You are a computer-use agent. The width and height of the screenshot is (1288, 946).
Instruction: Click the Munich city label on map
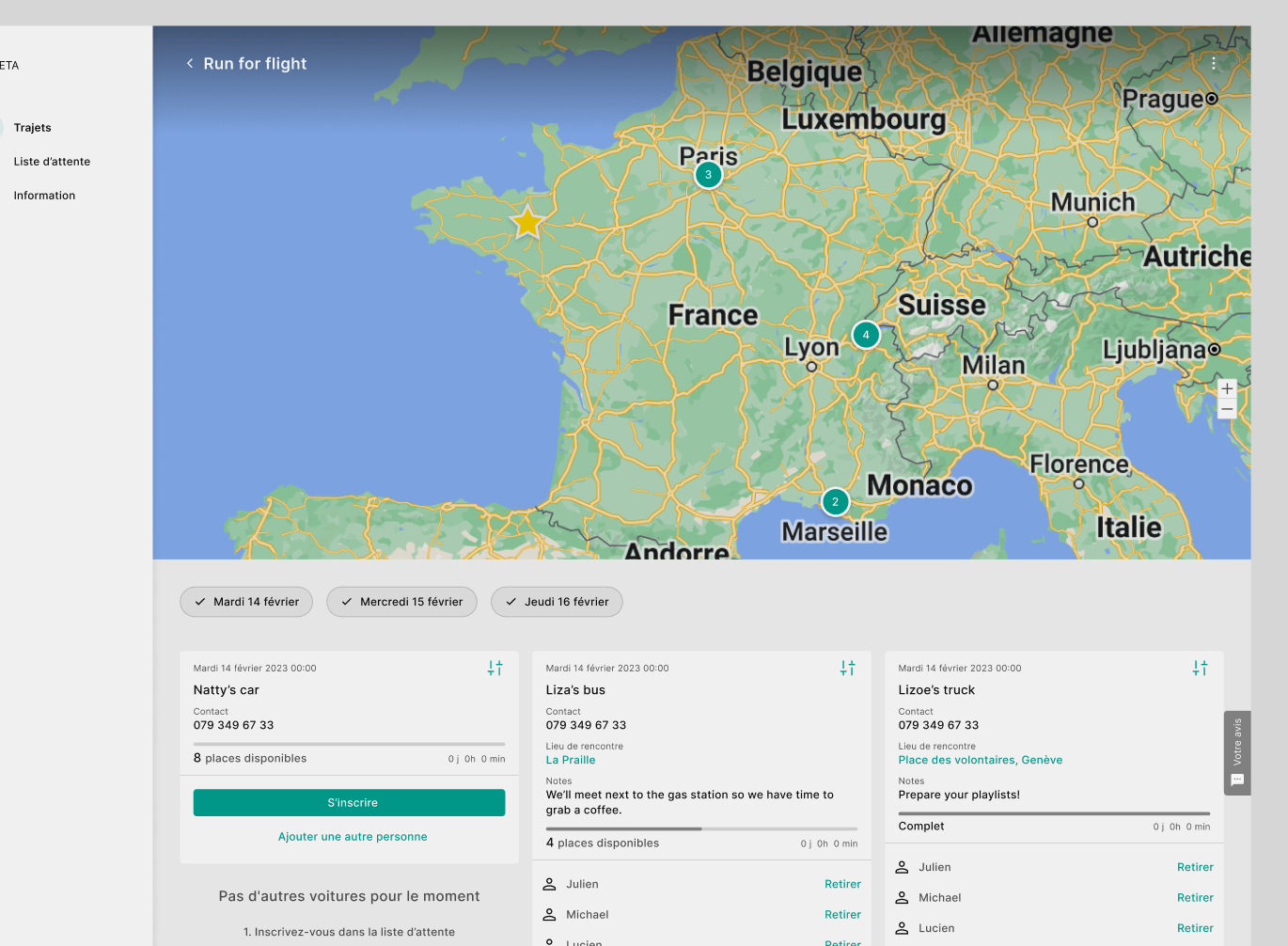pos(1092,202)
